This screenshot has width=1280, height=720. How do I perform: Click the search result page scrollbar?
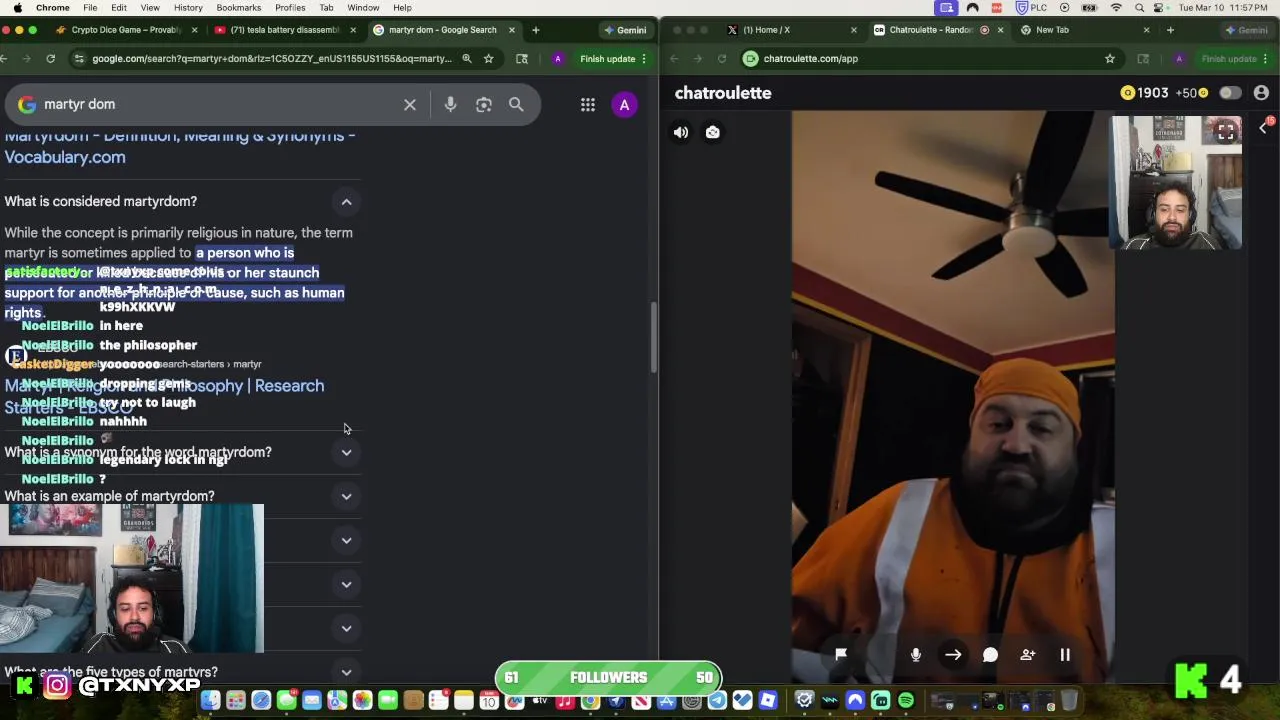coord(654,337)
